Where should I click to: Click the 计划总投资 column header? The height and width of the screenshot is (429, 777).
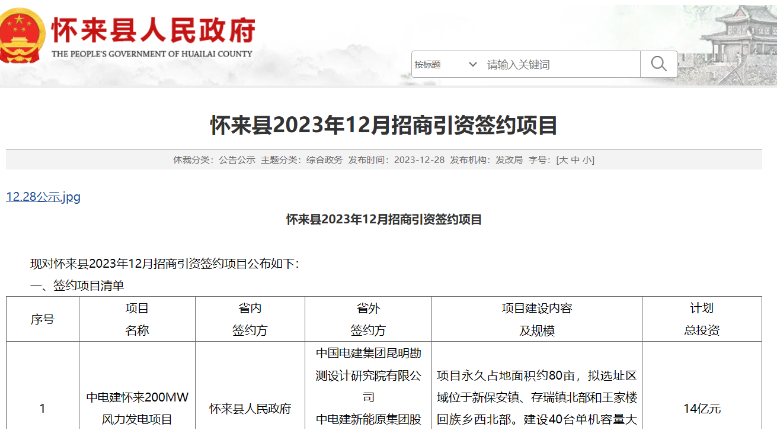[x=702, y=319]
